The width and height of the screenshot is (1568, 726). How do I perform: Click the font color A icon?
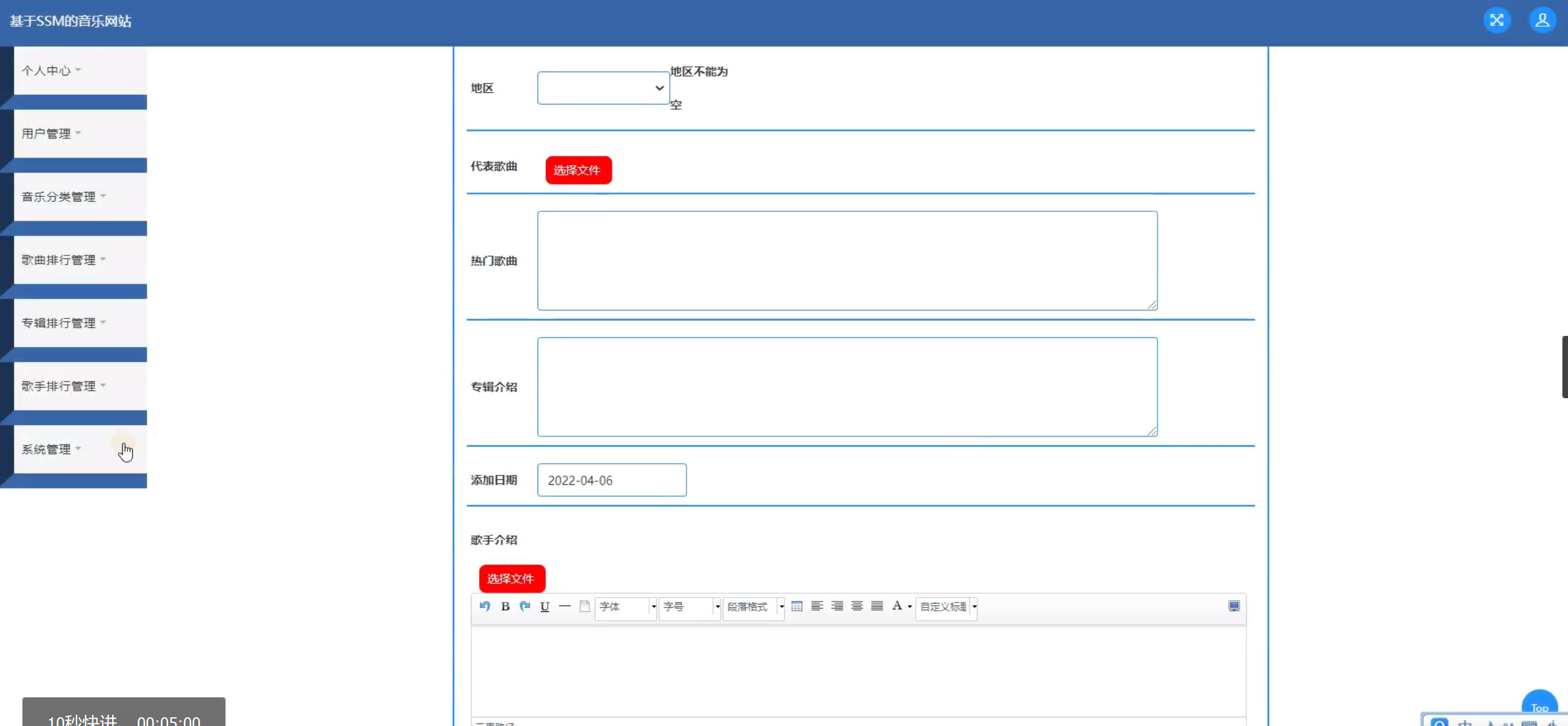[897, 606]
